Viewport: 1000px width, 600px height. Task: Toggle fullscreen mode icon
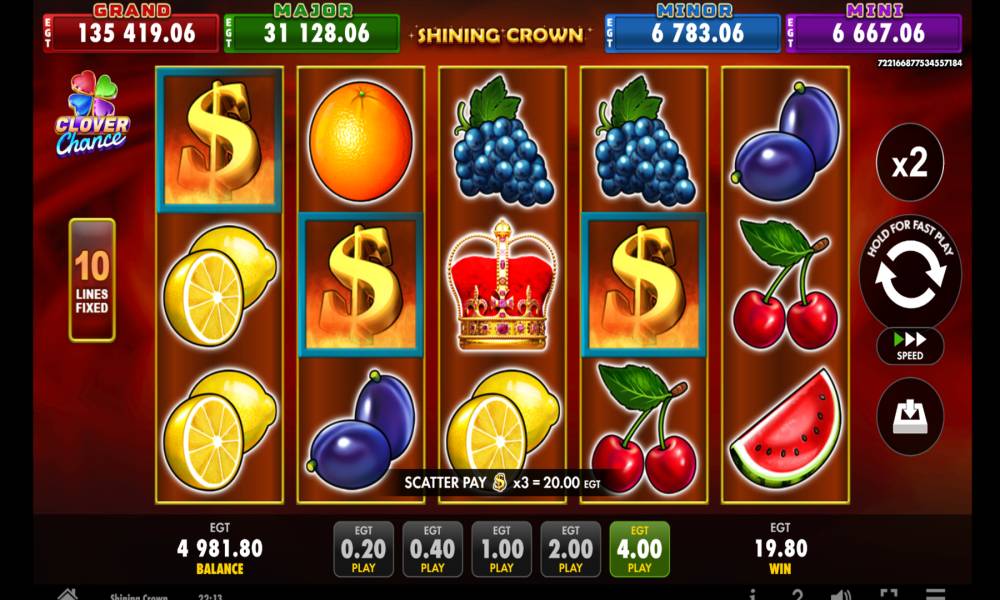(889, 594)
